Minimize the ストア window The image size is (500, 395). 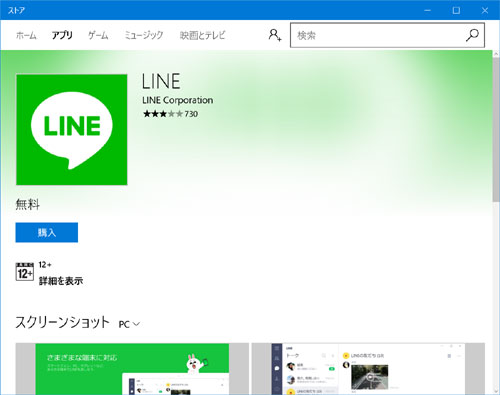tap(428, 10)
